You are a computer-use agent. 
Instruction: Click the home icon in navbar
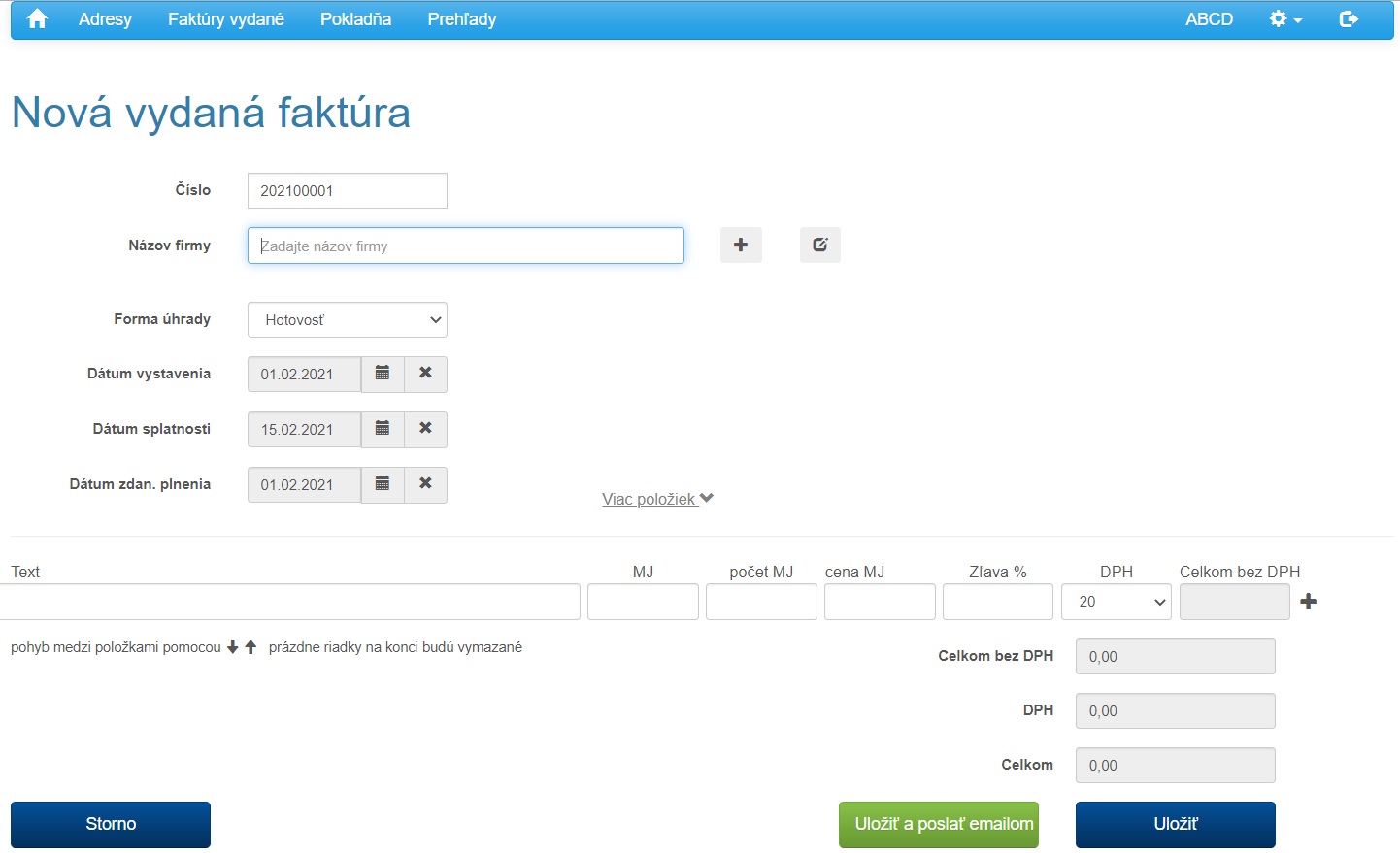[37, 19]
